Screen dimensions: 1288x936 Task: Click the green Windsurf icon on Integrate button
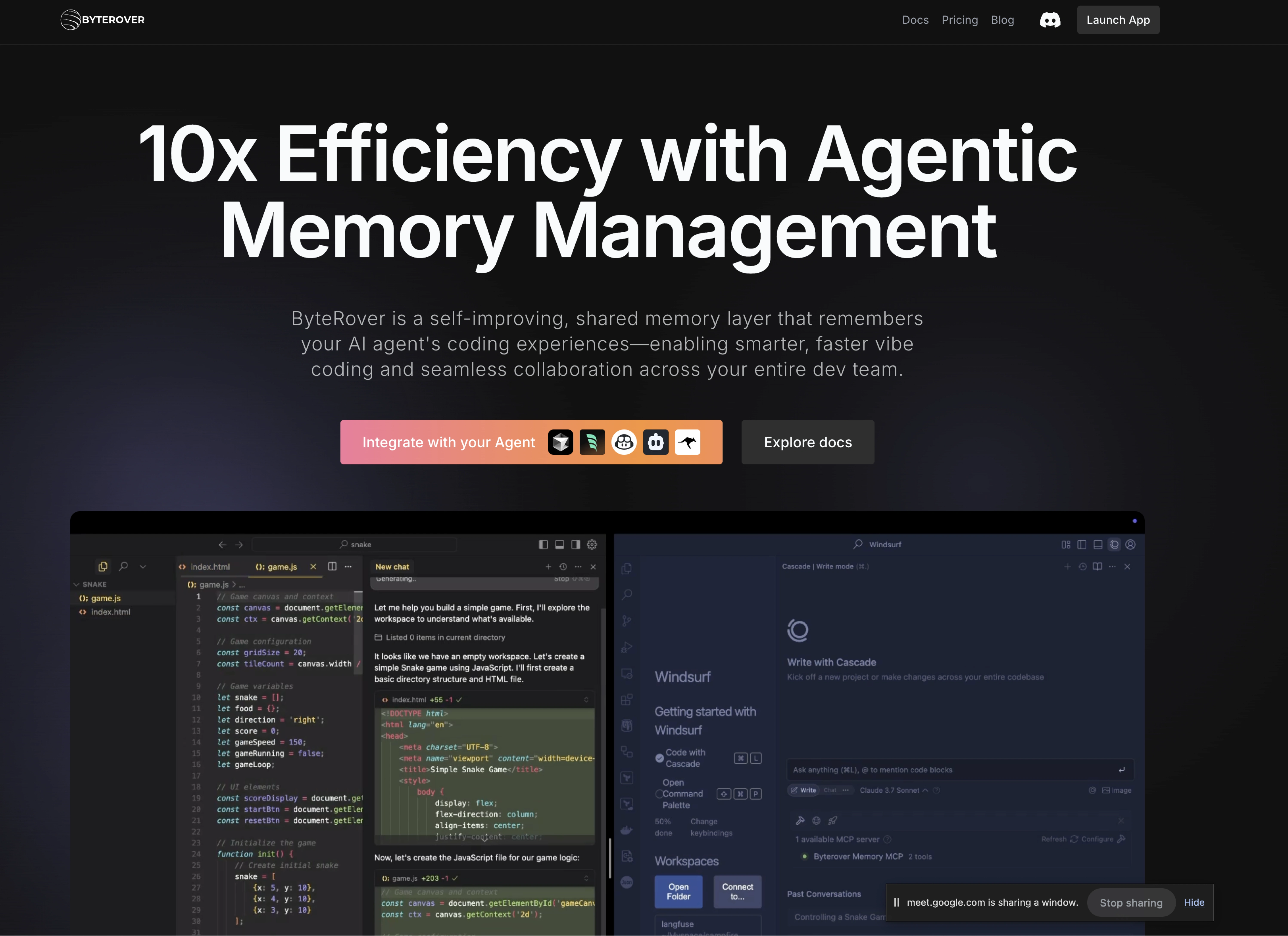click(x=592, y=442)
